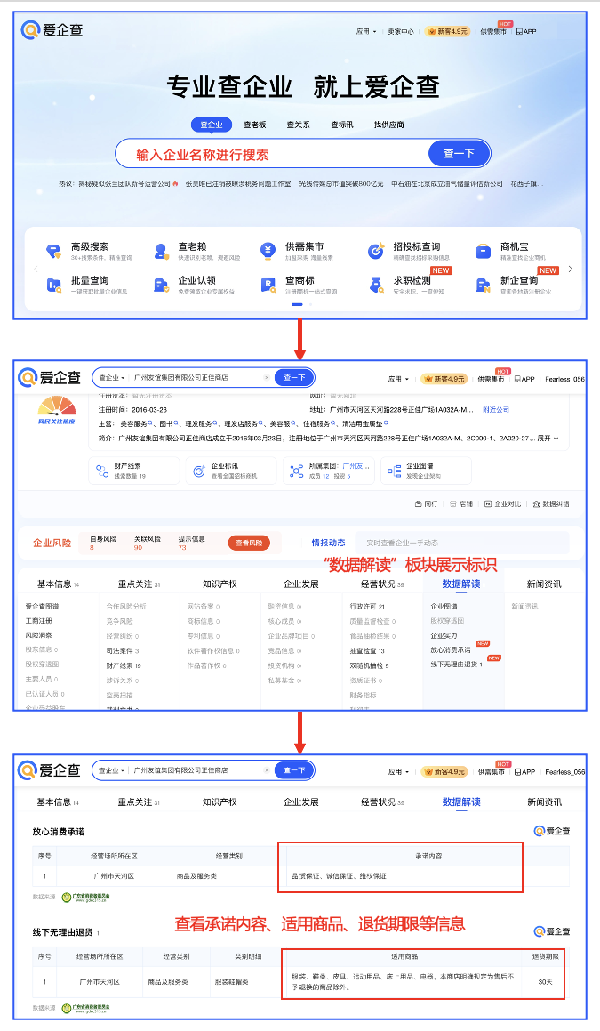This screenshot has width=600, height=1031.
Task: Click the 爱企查 logo on the bottom page
Action: (50, 770)
